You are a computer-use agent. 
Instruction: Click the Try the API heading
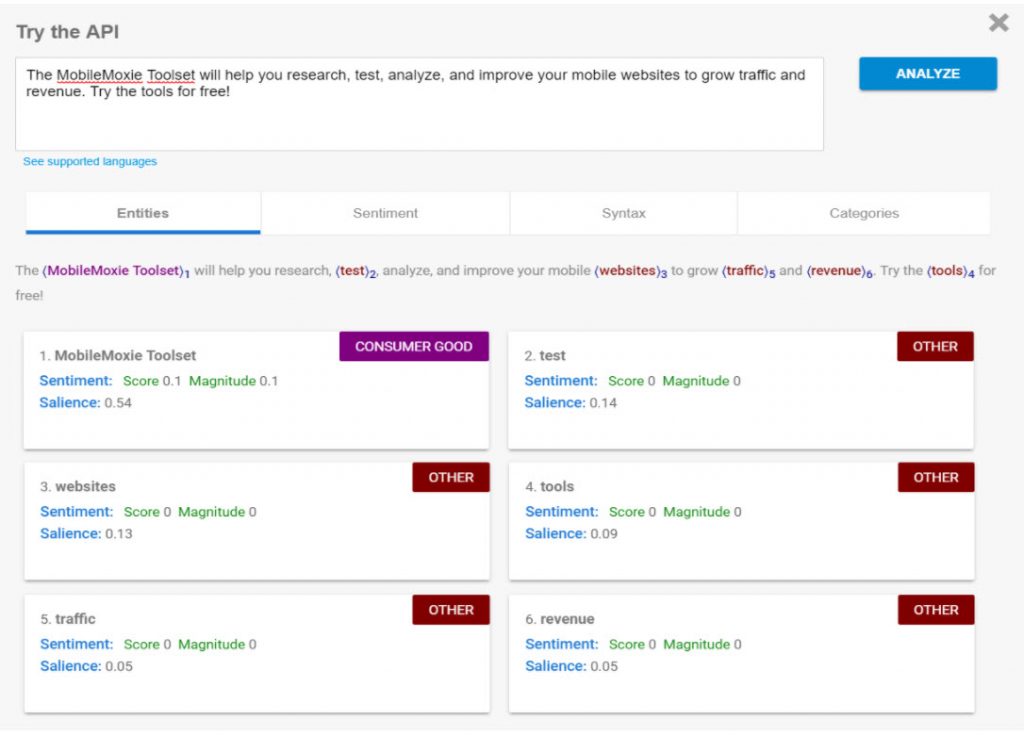[68, 31]
